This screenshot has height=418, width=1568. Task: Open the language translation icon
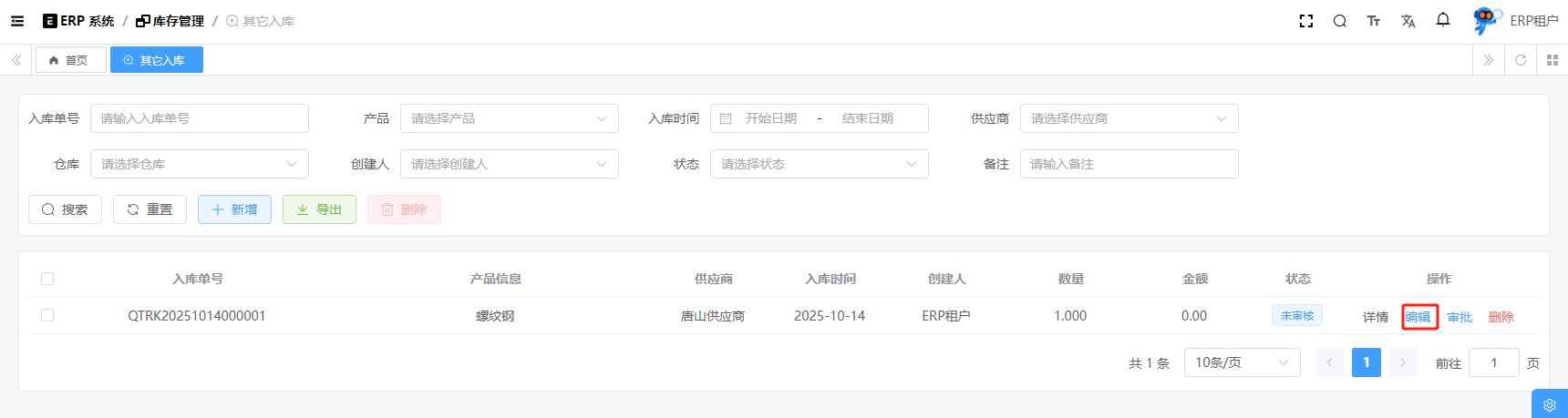click(1408, 21)
